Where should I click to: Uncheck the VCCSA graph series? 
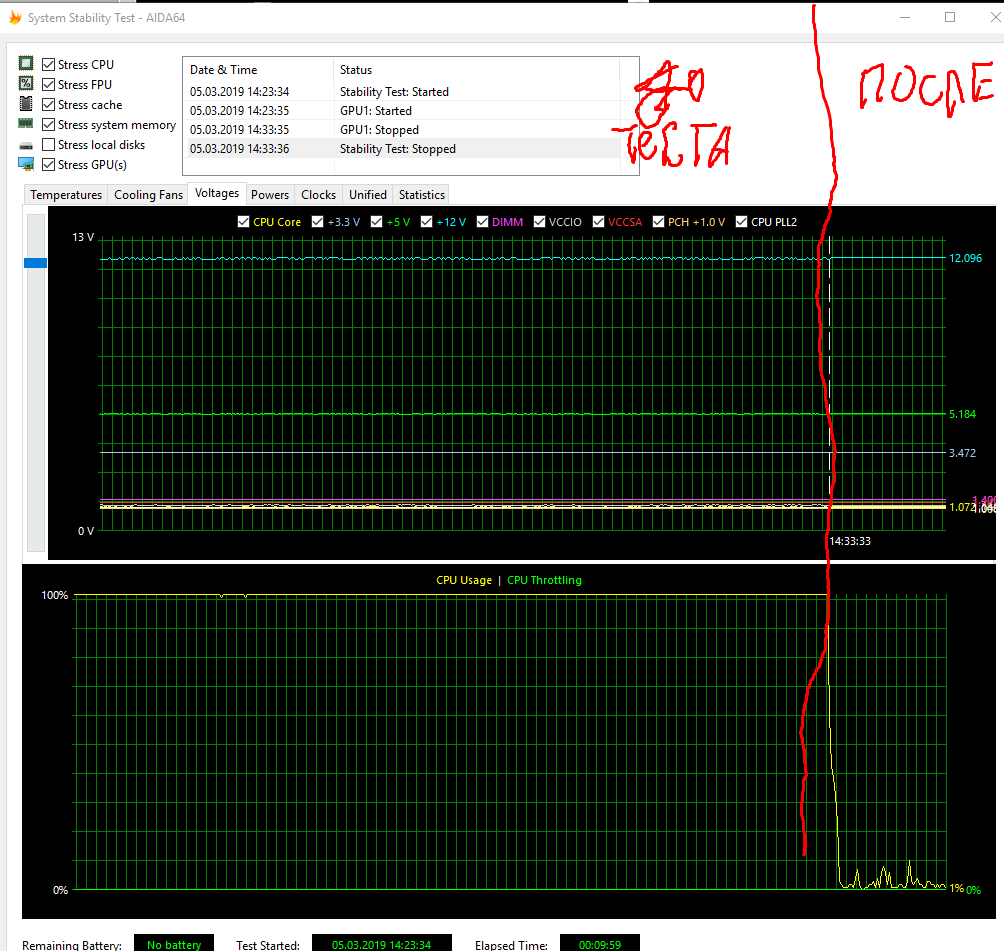(x=598, y=222)
